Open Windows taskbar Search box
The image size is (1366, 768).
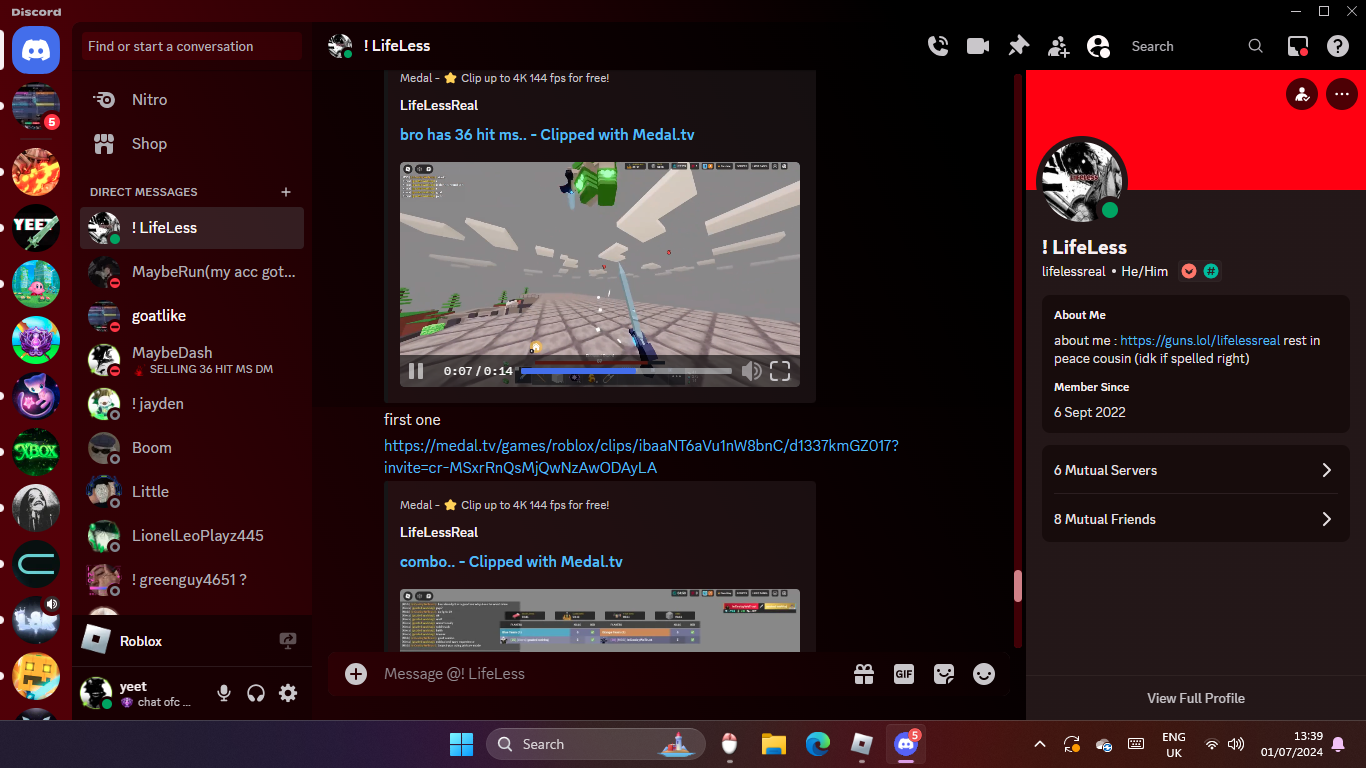[598, 744]
